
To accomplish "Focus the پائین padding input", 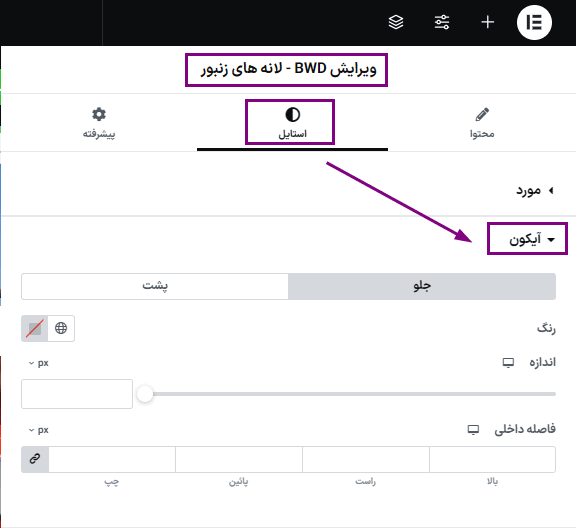I will click(239, 459).
